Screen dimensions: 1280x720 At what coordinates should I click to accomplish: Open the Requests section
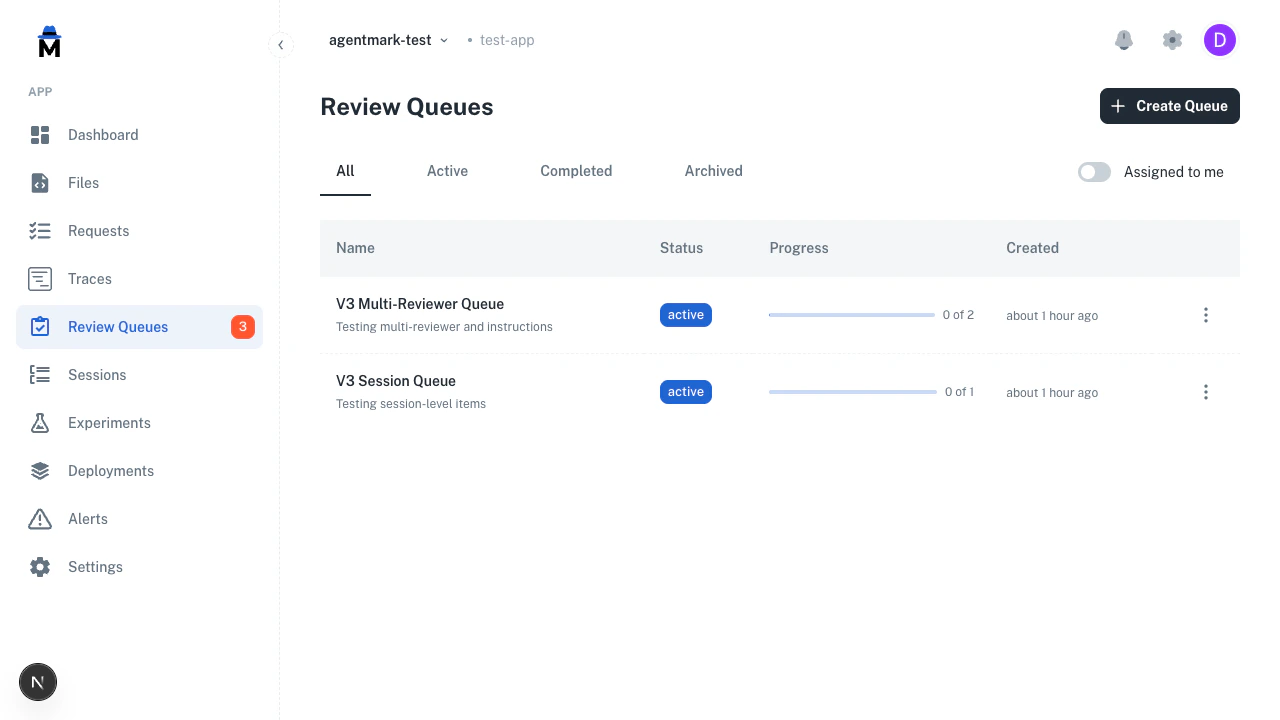98,230
